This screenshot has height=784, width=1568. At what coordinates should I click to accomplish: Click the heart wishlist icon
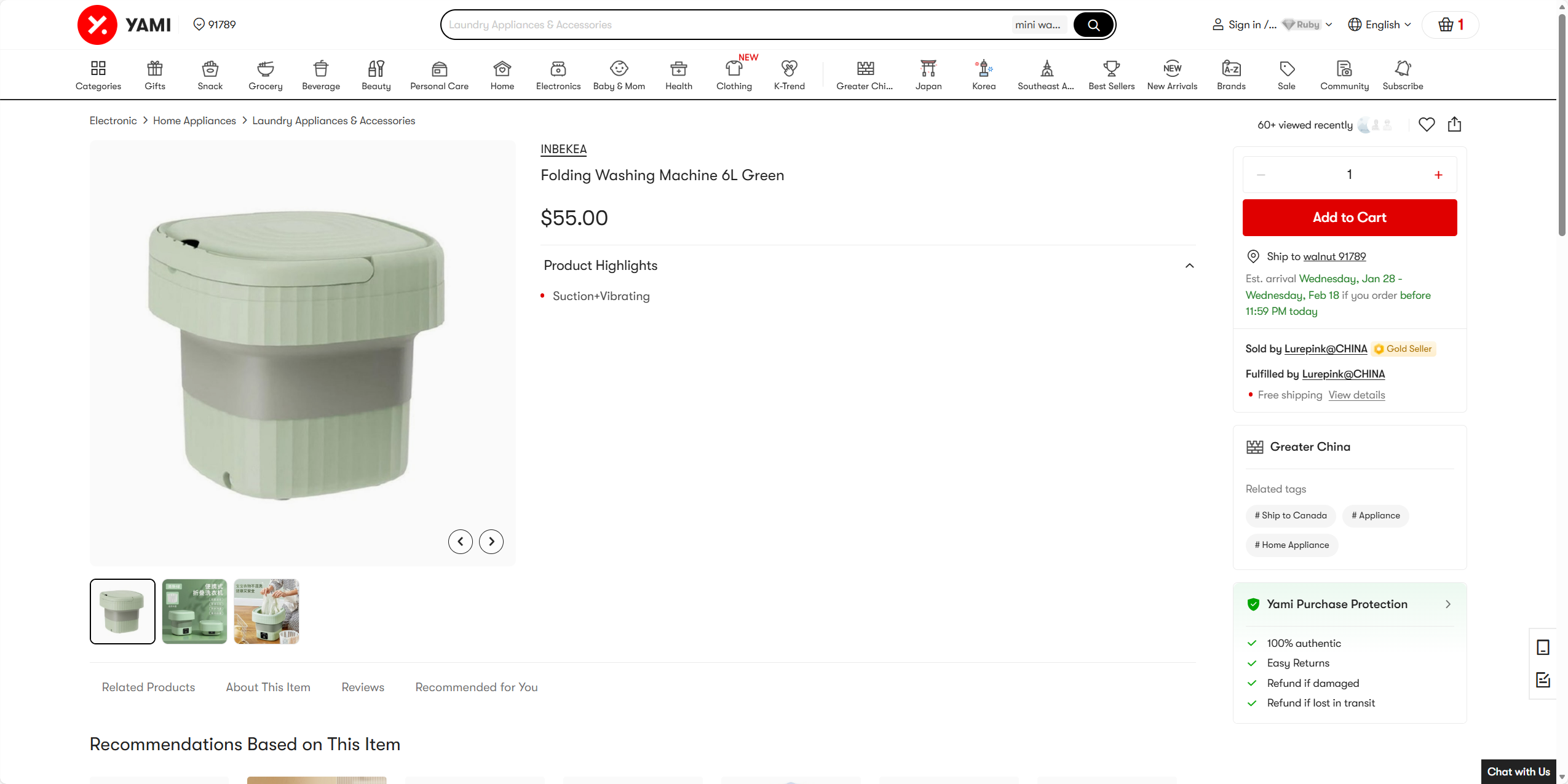[x=1426, y=124]
